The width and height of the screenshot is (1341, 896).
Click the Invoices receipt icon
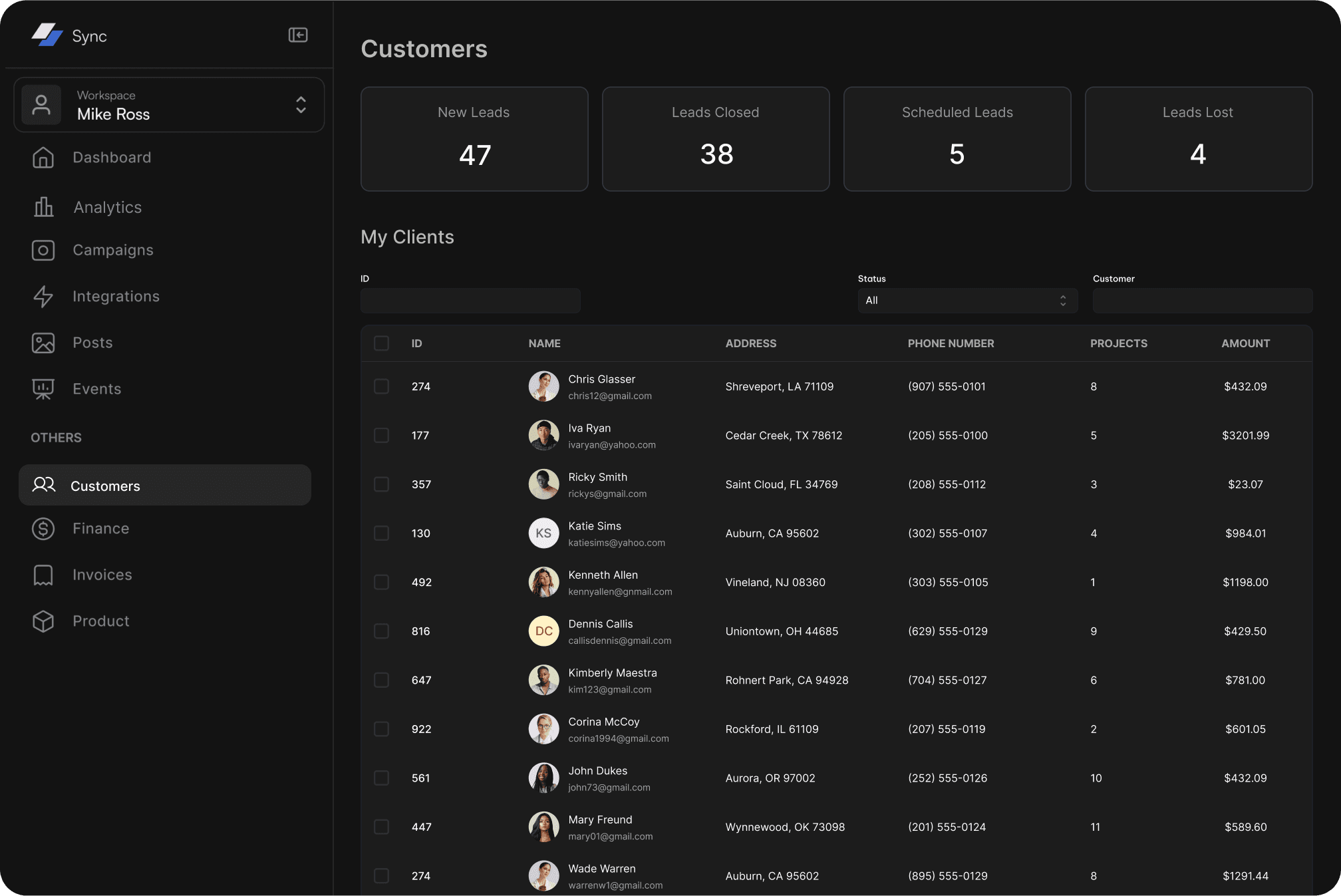(x=43, y=575)
